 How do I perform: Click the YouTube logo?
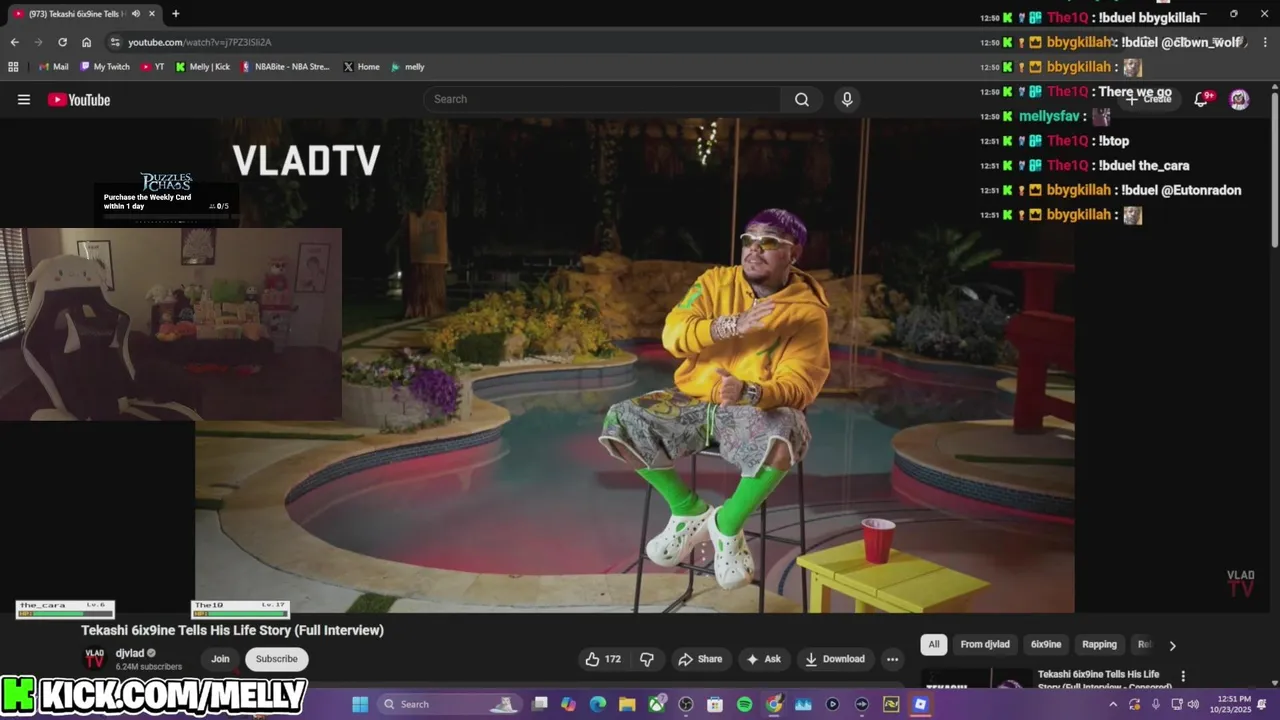point(79,99)
